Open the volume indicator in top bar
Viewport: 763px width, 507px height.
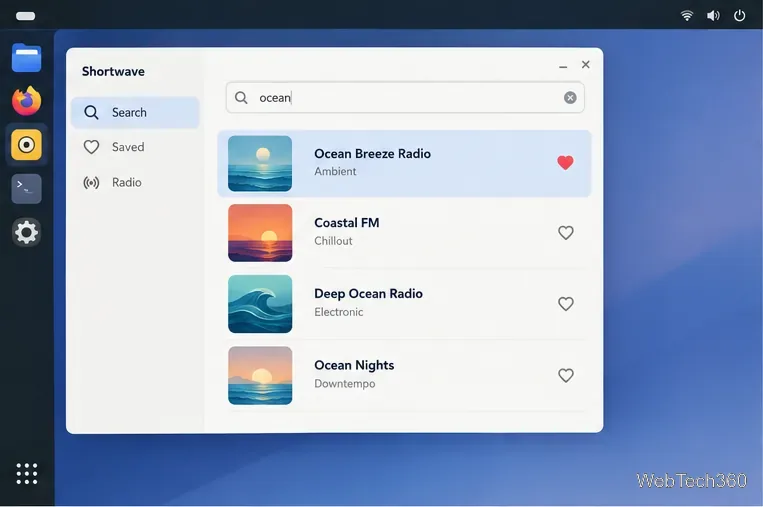(x=713, y=16)
